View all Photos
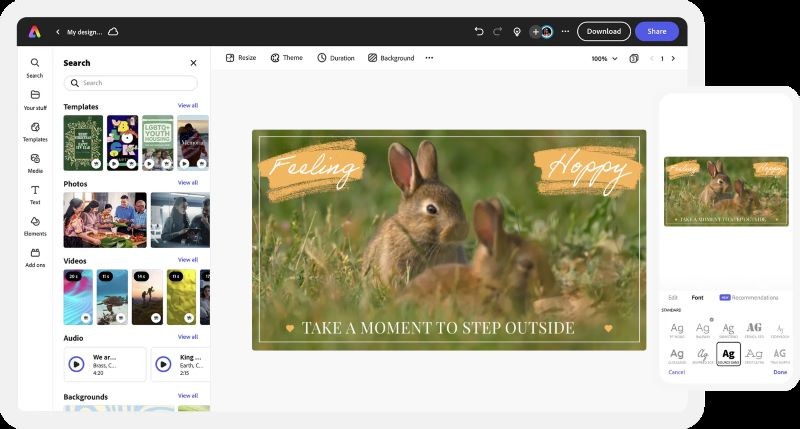 (x=188, y=183)
